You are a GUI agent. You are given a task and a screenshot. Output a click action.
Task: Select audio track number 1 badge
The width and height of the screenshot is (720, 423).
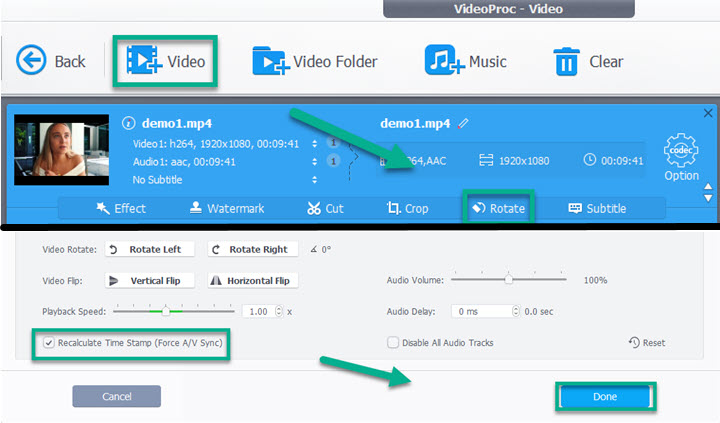[x=333, y=161]
